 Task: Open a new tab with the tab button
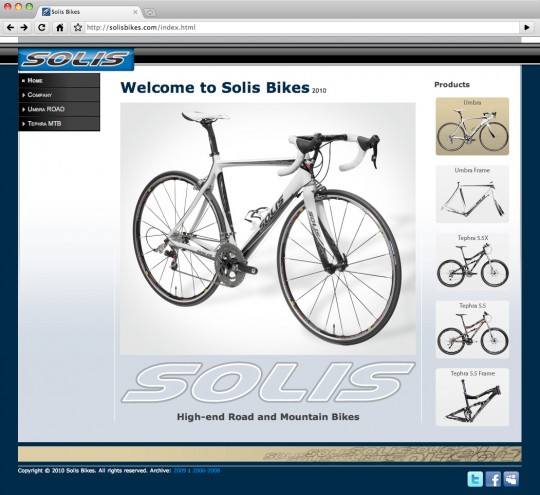pyautogui.click(x=150, y=12)
